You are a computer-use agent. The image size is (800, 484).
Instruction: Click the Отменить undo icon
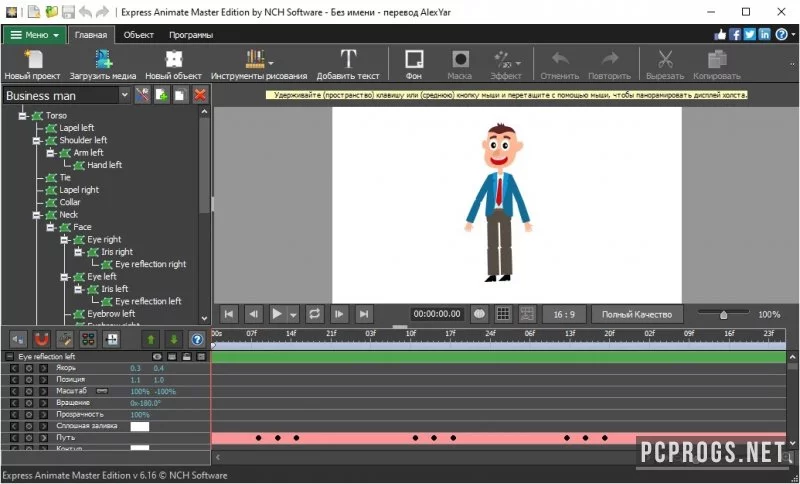point(560,59)
